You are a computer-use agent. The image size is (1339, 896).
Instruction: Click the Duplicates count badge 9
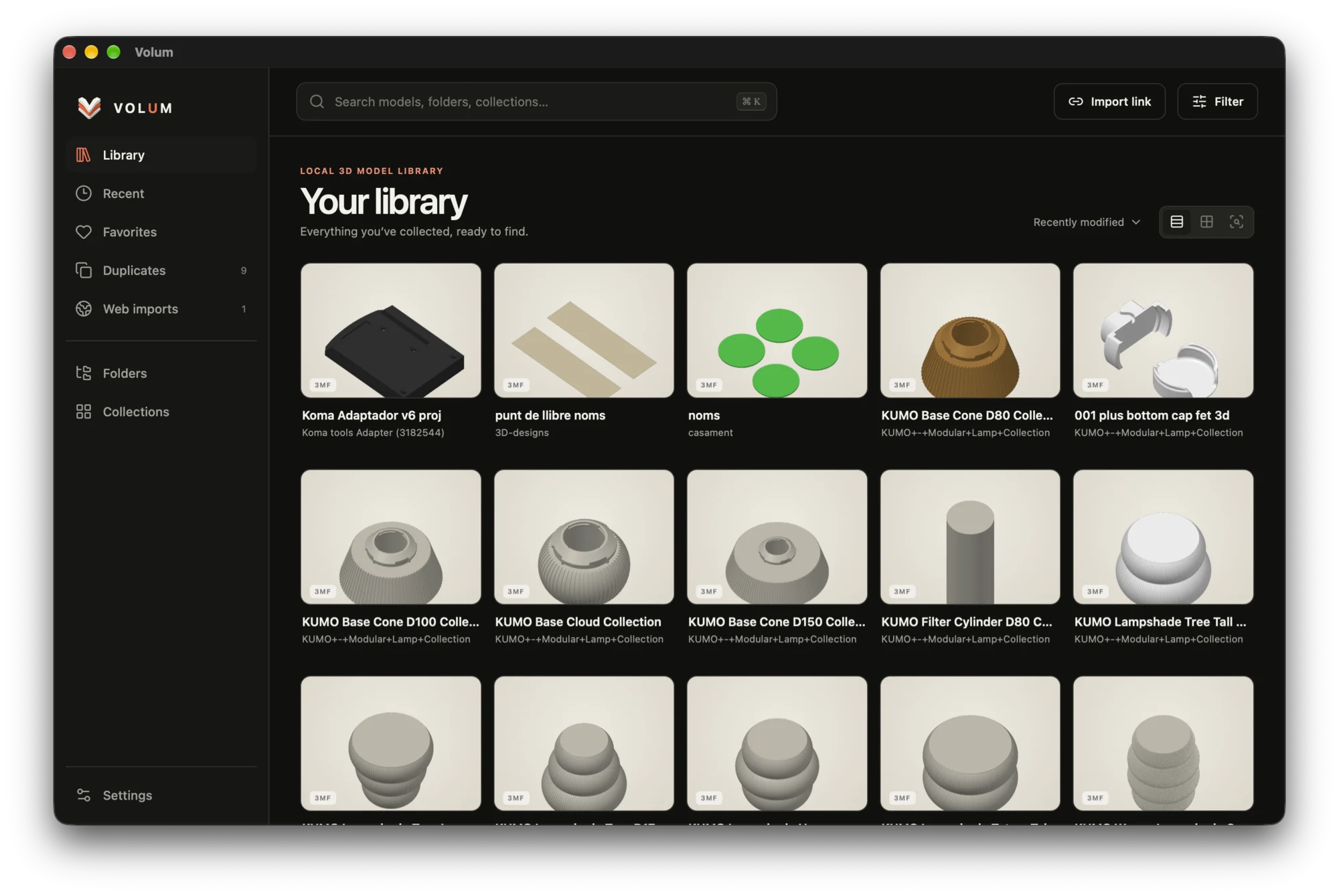(x=244, y=270)
